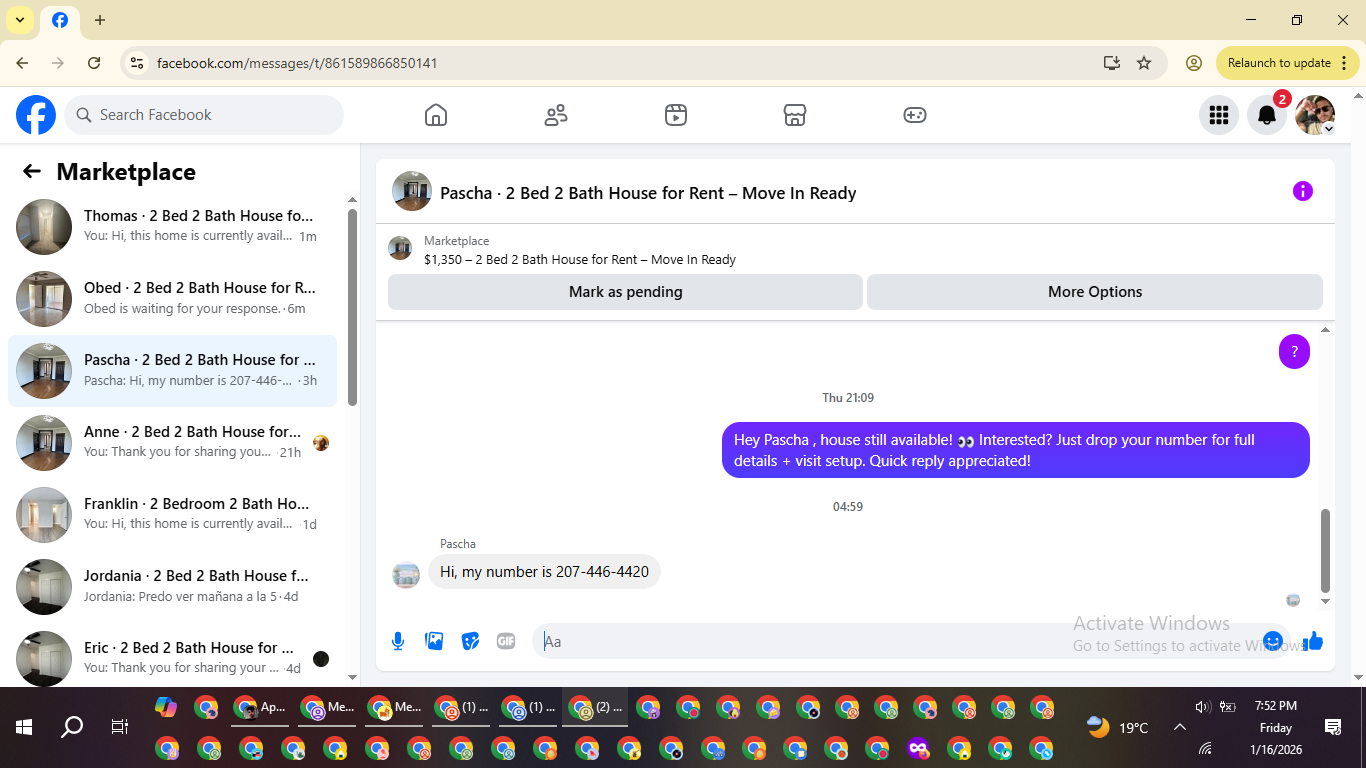Go back with the Marketplace back arrow
Image resolution: width=1366 pixels, height=768 pixels.
[32, 171]
